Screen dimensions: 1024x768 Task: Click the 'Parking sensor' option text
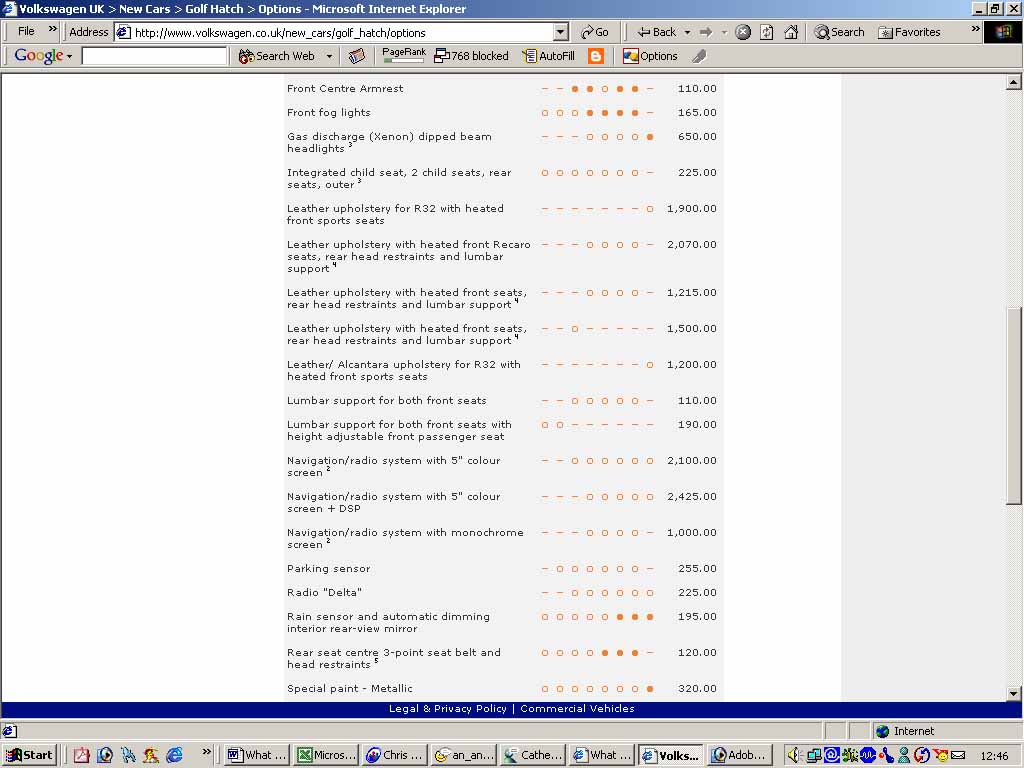pyautogui.click(x=328, y=568)
